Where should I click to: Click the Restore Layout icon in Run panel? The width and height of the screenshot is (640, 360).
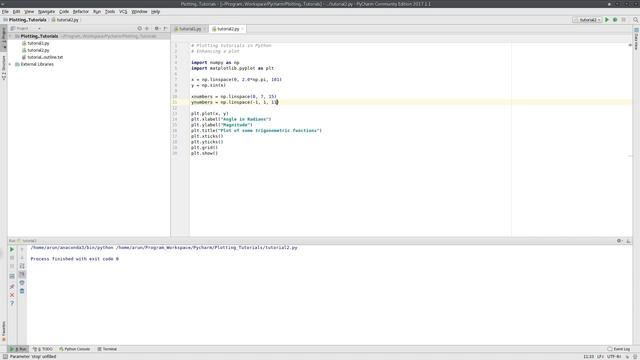click(12, 276)
